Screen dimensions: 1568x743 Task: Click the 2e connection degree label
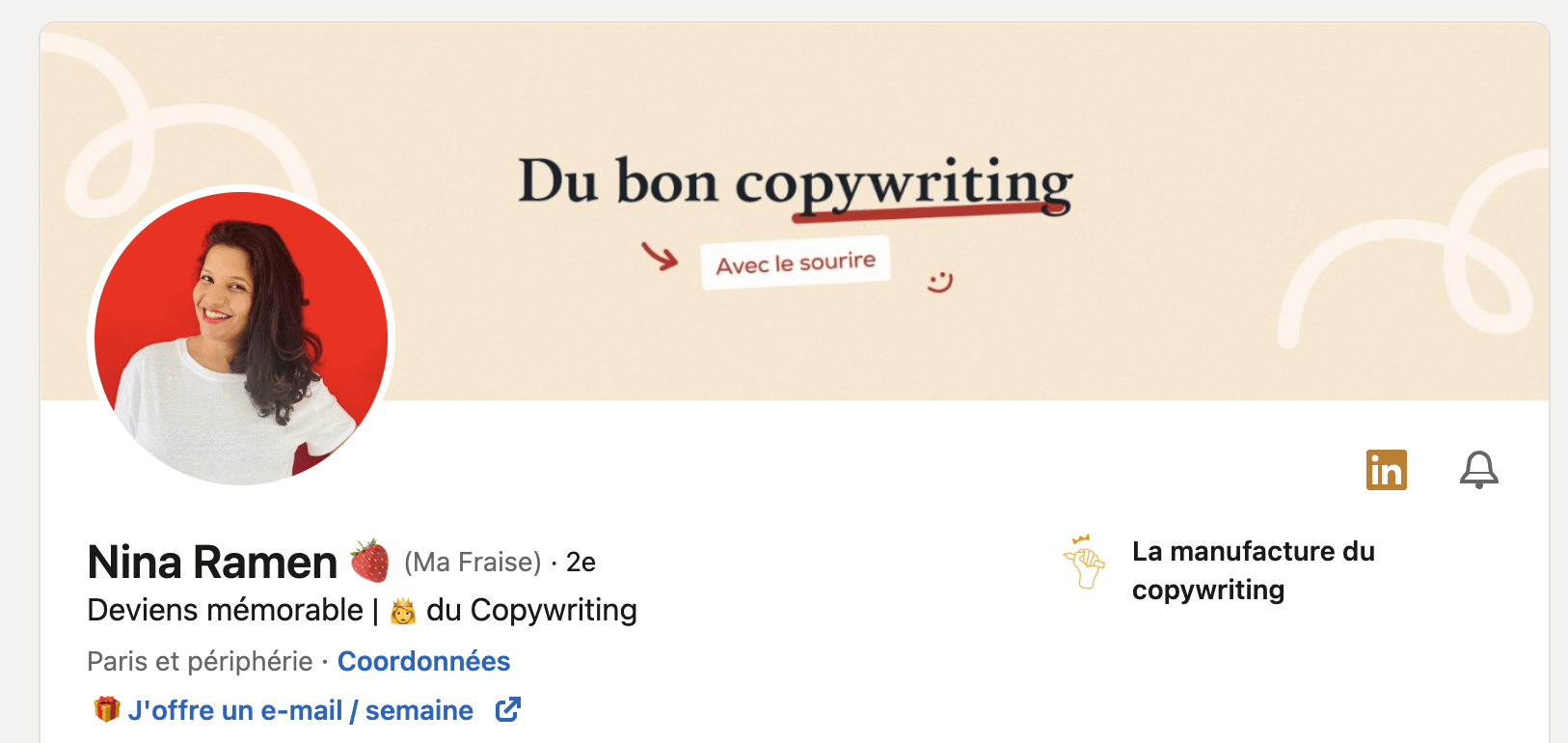(x=581, y=563)
